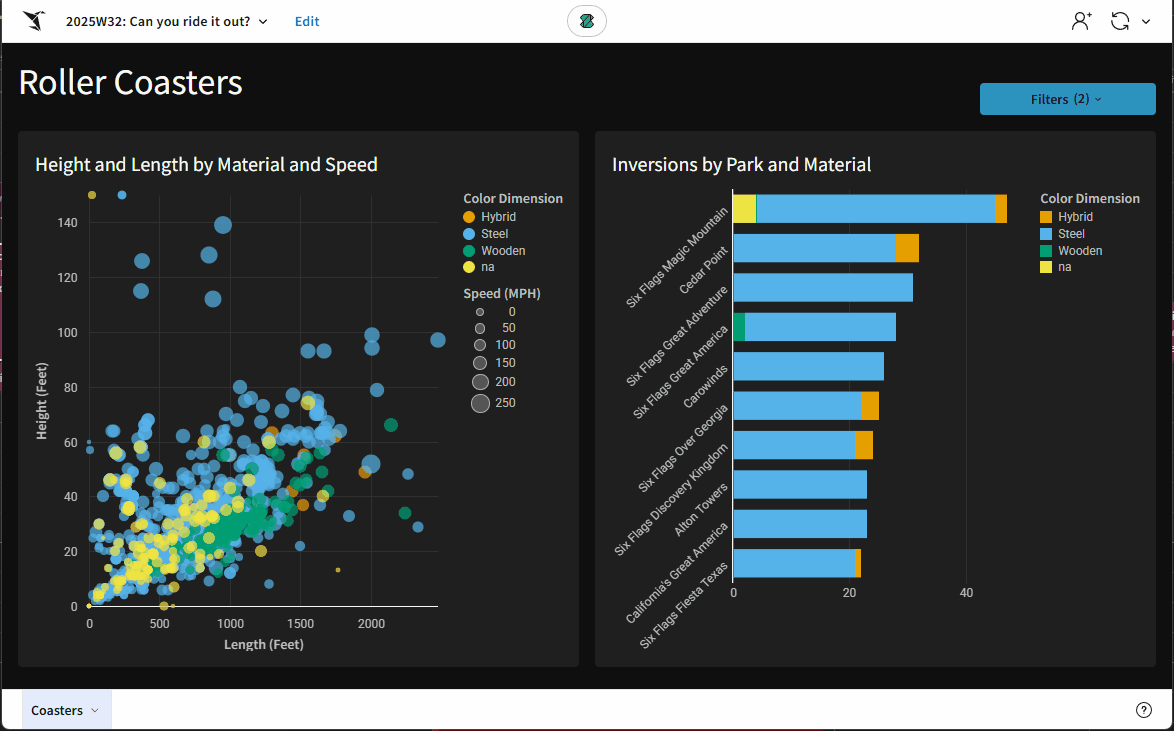Click the green badge icon in header
Image resolution: width=1174 pixels, height=731 pixels.
pos(586,21)
